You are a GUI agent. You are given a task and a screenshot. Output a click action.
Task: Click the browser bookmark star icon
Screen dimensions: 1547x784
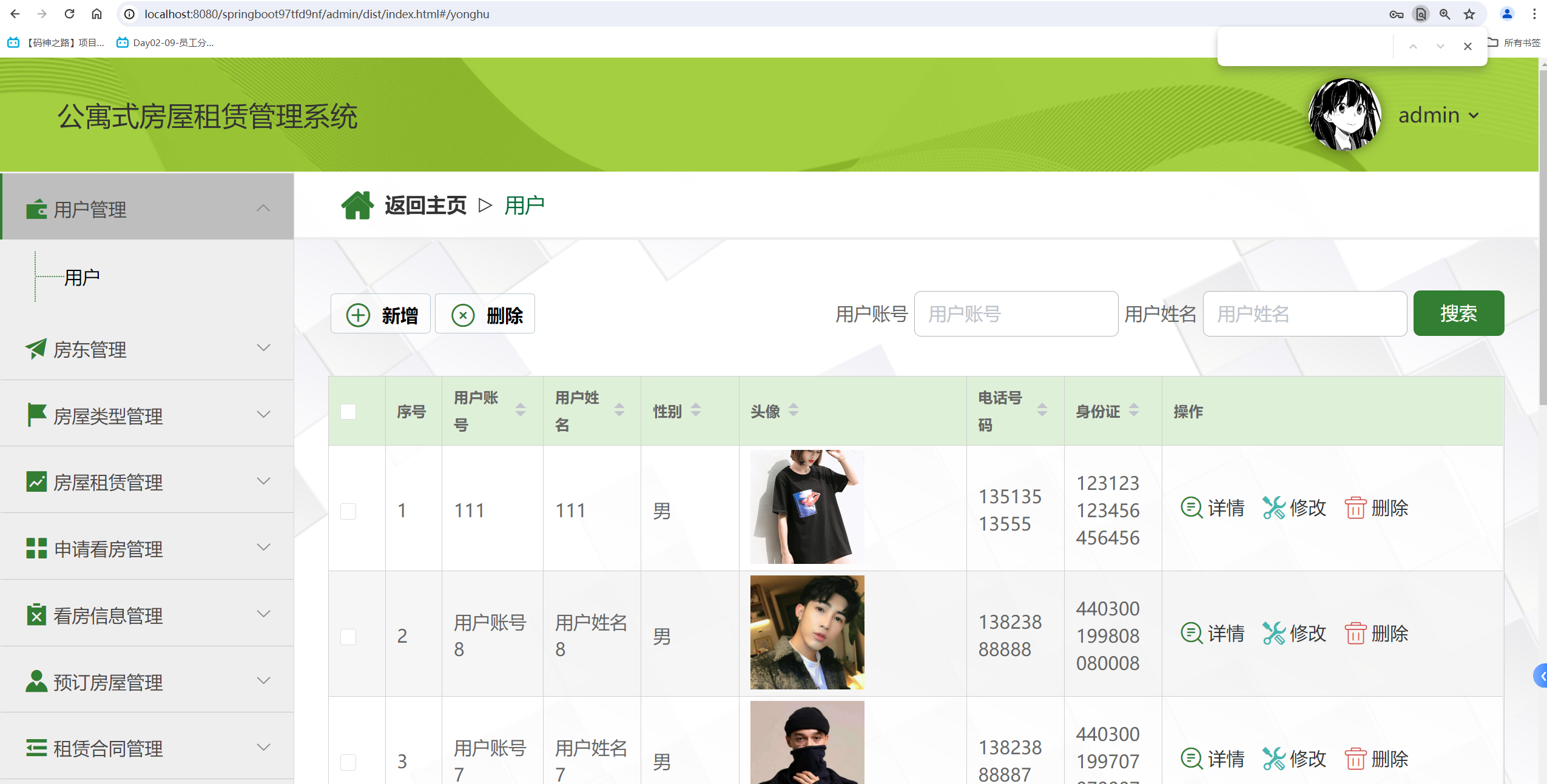point(1469,14)
